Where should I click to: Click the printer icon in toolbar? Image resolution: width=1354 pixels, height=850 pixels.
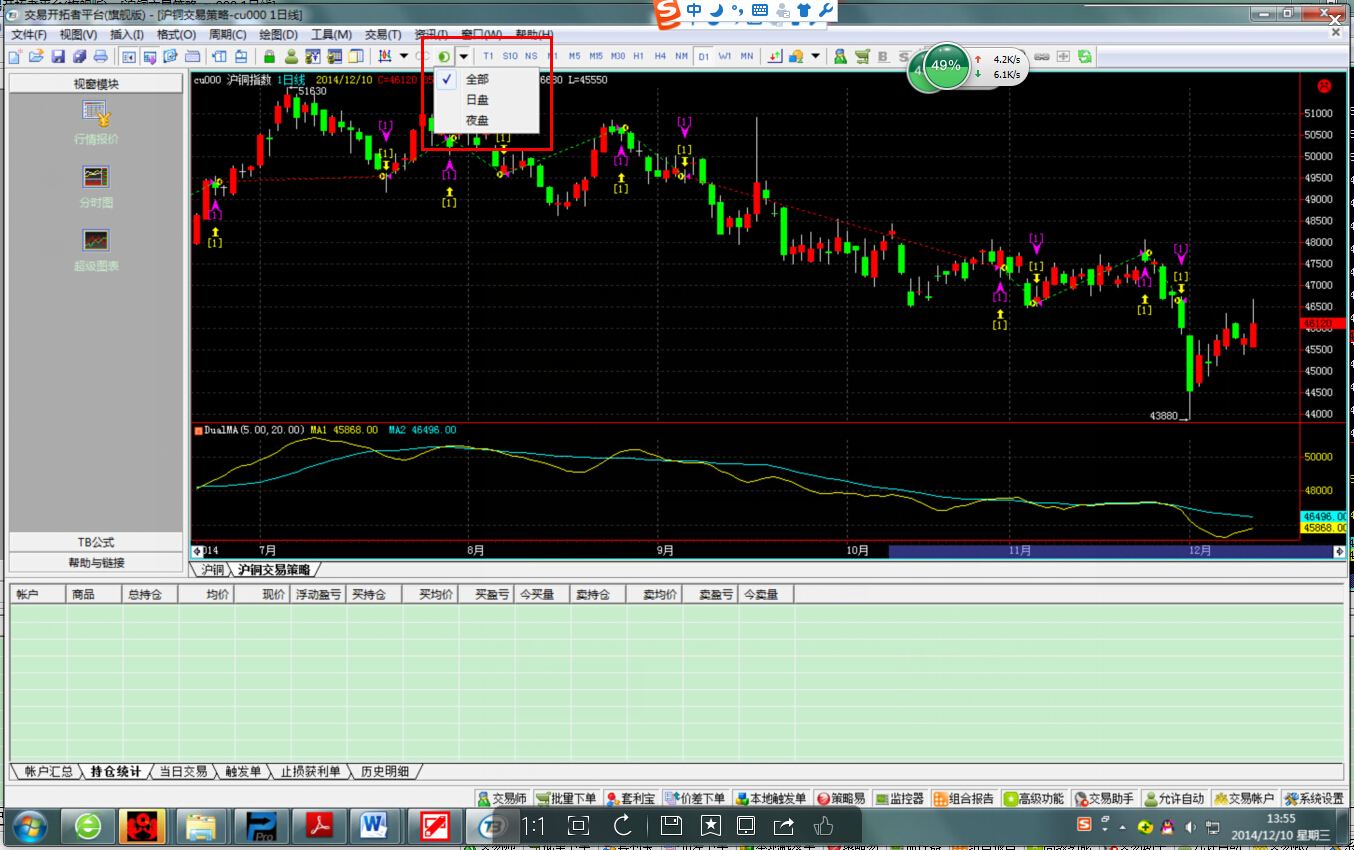tap(100, 56)
